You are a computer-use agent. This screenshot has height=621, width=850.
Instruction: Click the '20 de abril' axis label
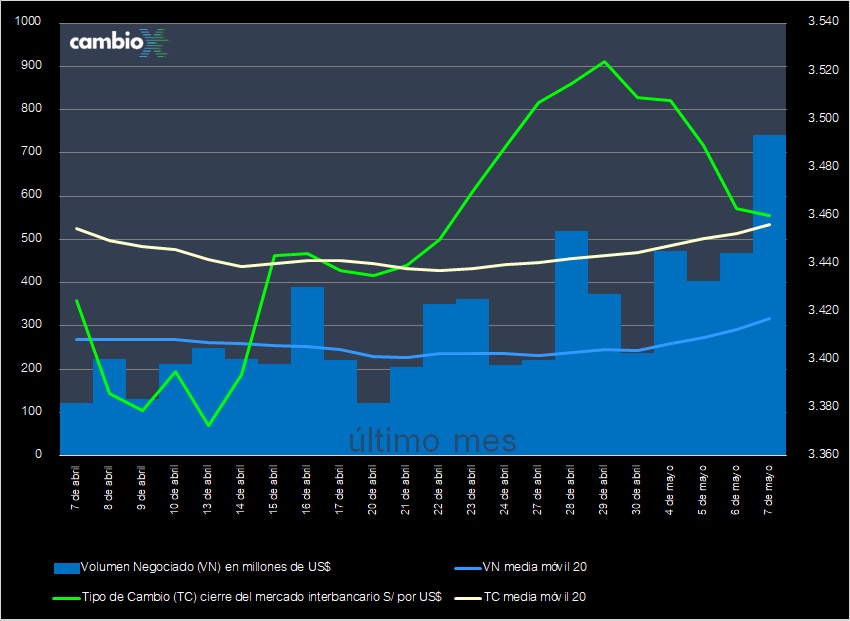[372, 489]
